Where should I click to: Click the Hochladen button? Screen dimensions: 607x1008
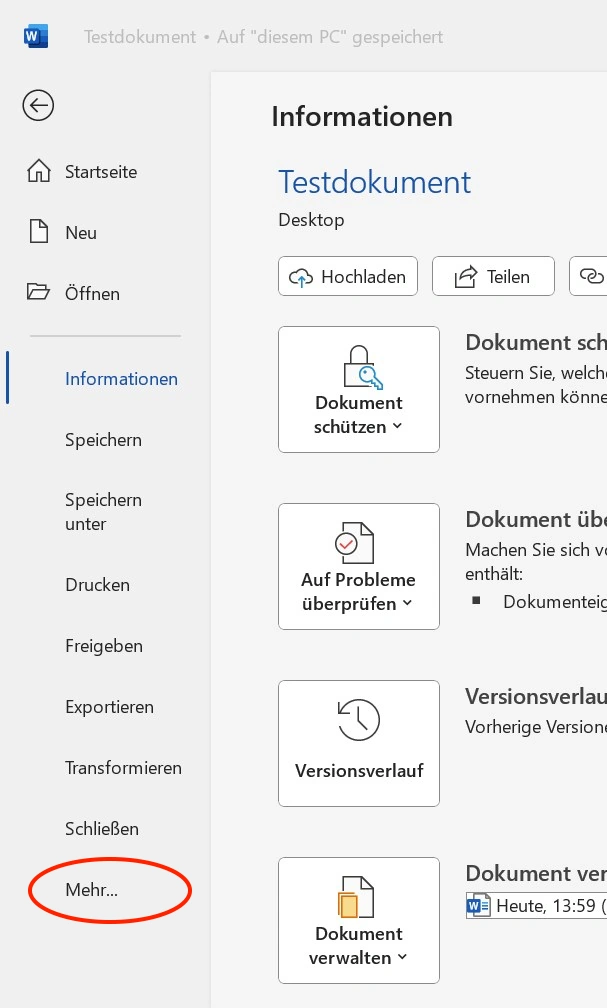point(348,277)
